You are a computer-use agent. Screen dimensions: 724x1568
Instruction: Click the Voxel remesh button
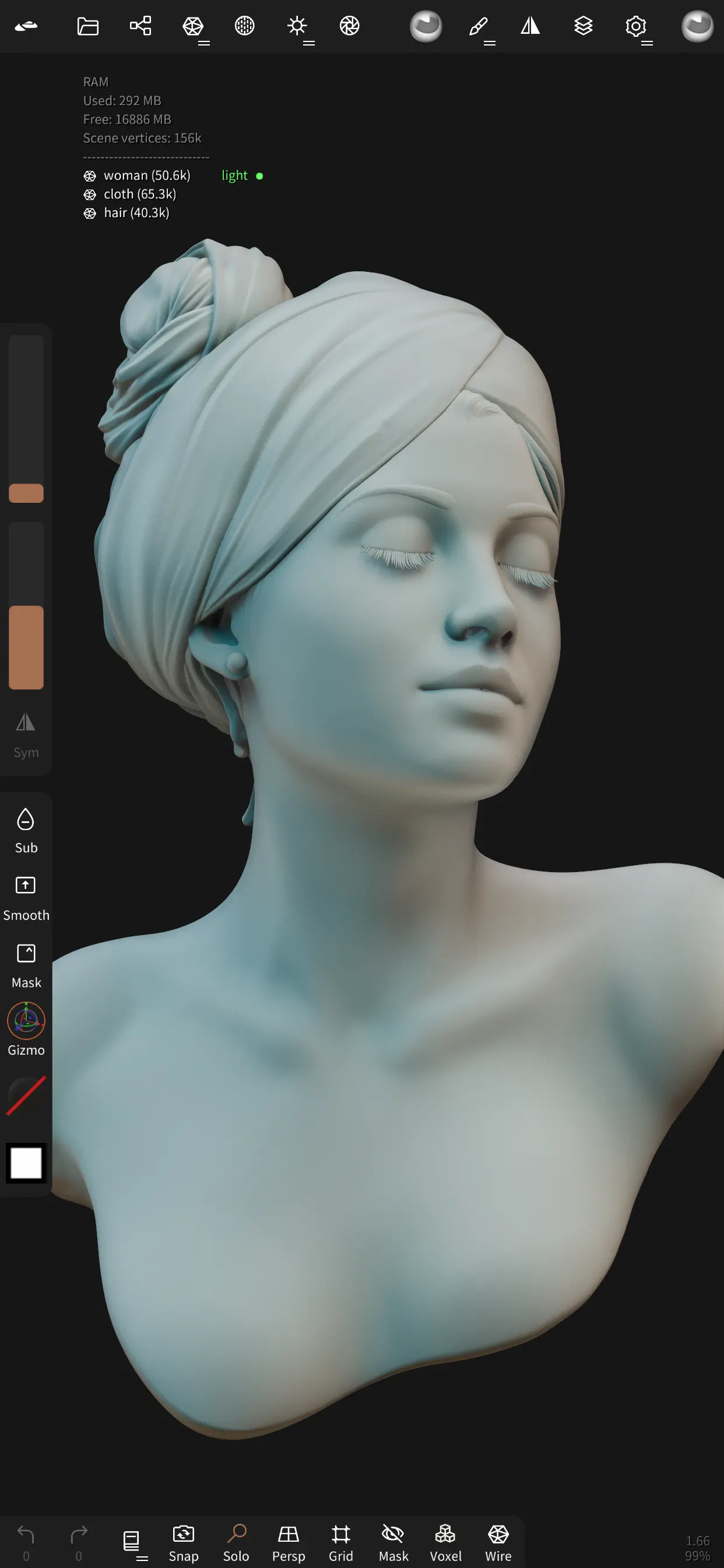445,1543
